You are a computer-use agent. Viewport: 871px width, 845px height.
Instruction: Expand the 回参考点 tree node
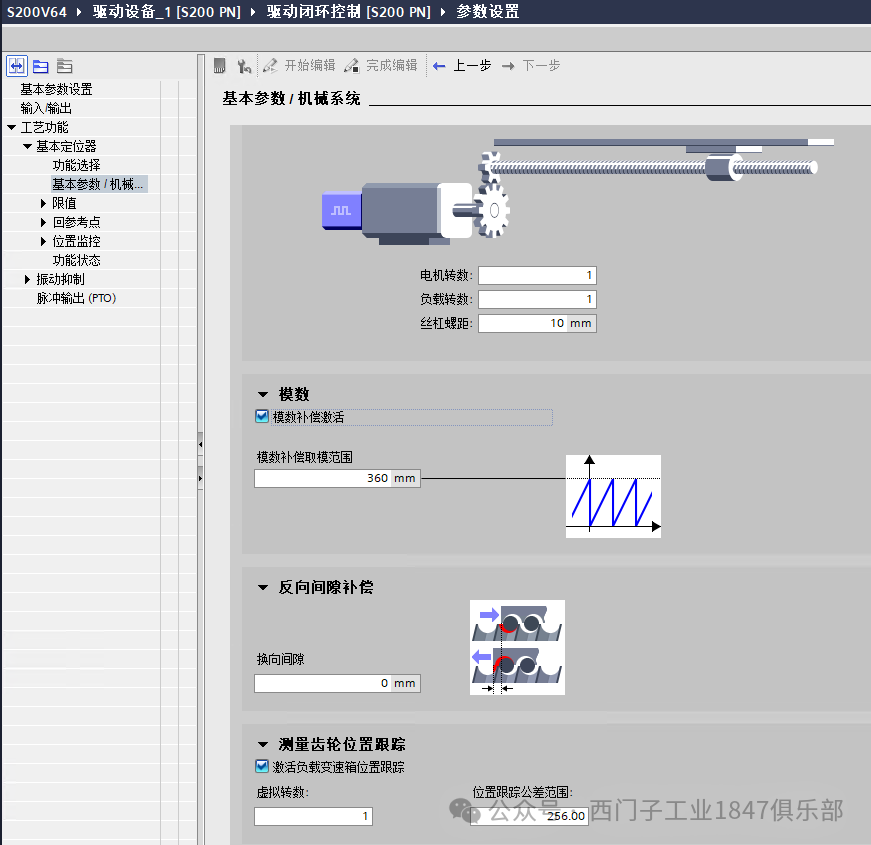pyautogui.click(x=43, y=222)
